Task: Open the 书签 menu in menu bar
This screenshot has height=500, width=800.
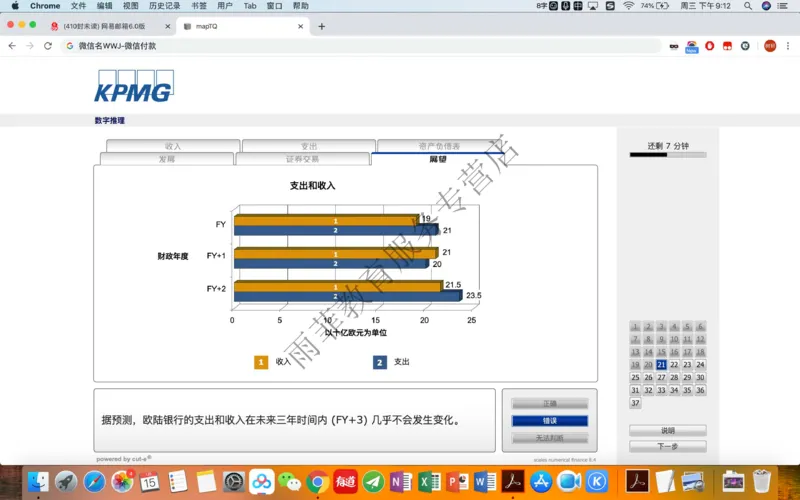Action: click(199, 6)
